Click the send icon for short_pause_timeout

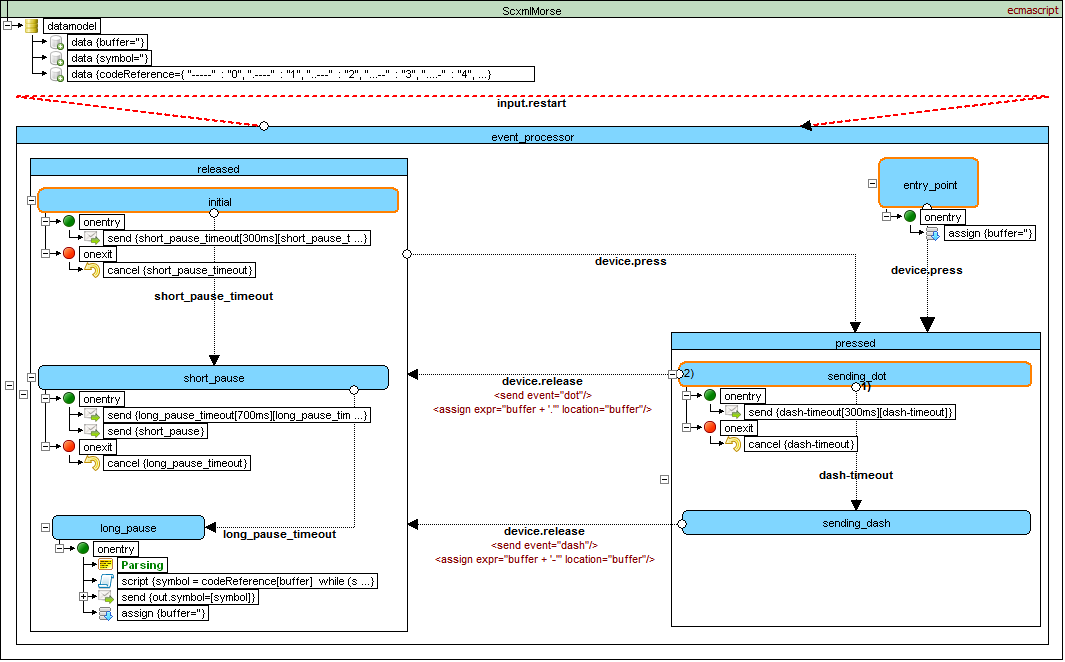[x=91, y=238]
